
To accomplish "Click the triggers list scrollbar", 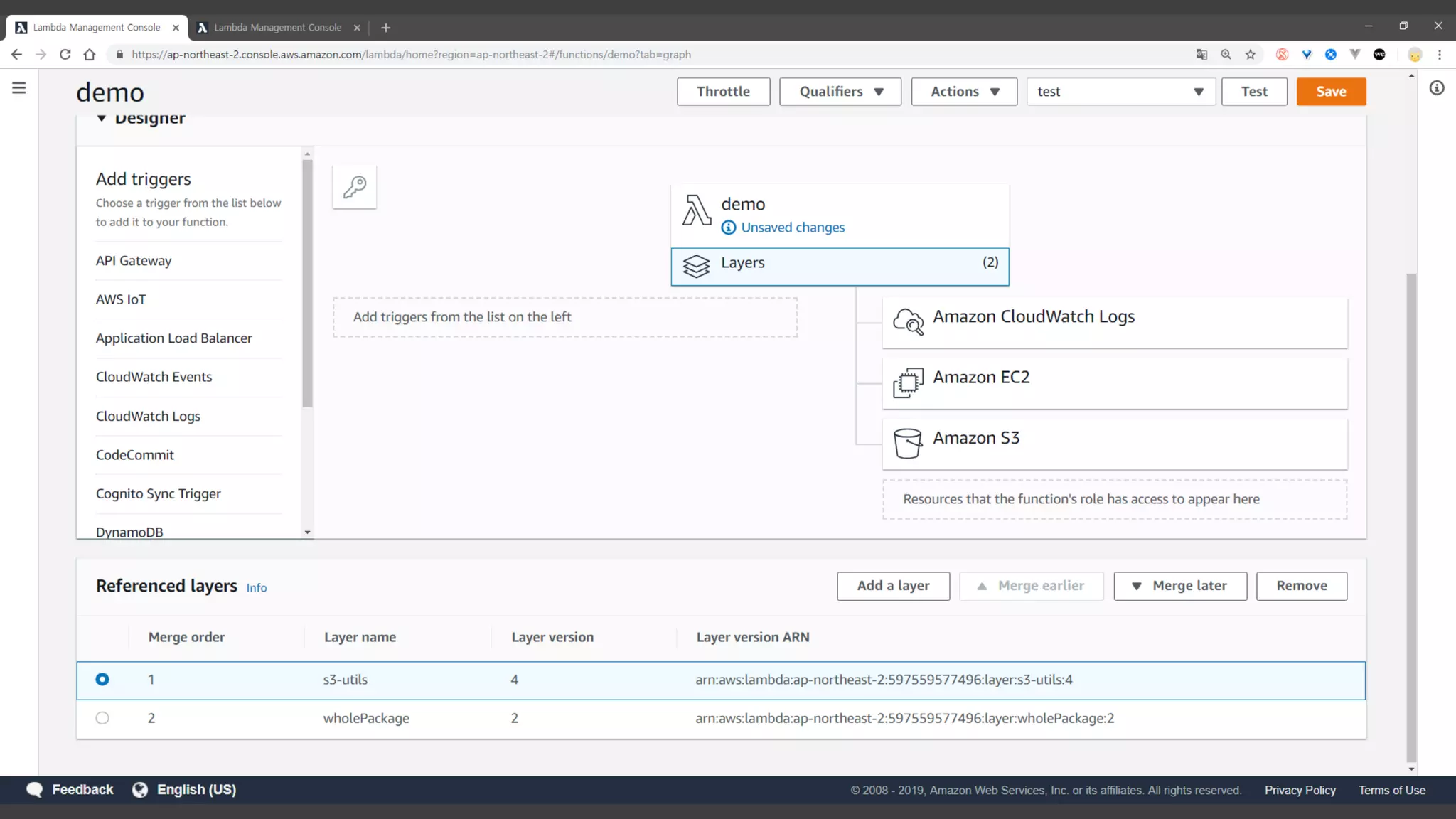I will tap(307, 284).
